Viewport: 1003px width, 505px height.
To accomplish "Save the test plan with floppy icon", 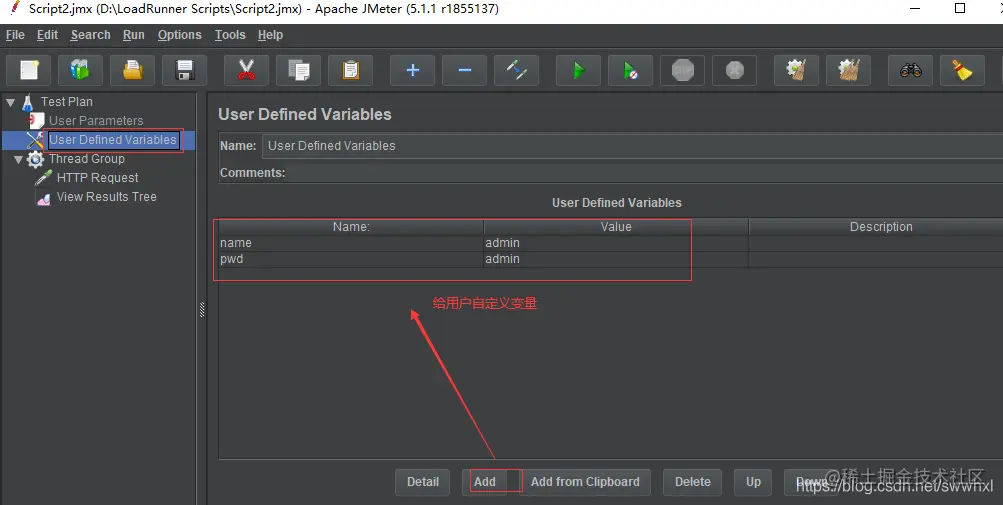I will point(184,70).
